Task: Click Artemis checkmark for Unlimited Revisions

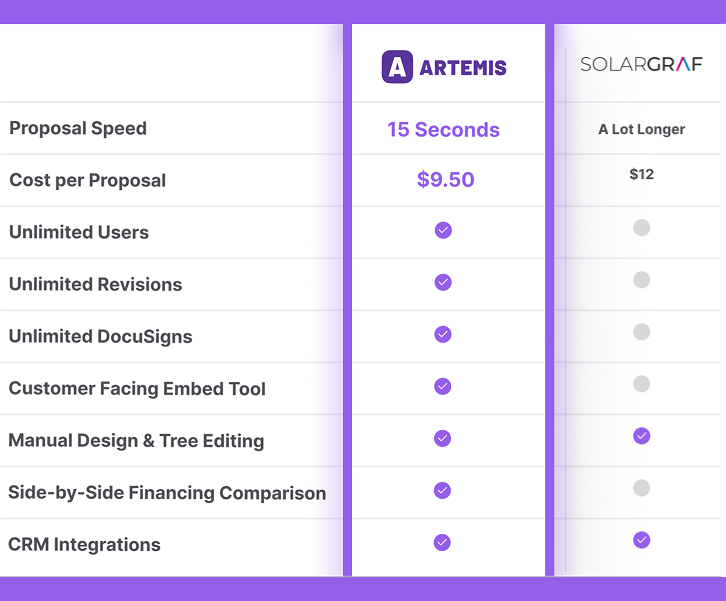Action: [443, 282]
